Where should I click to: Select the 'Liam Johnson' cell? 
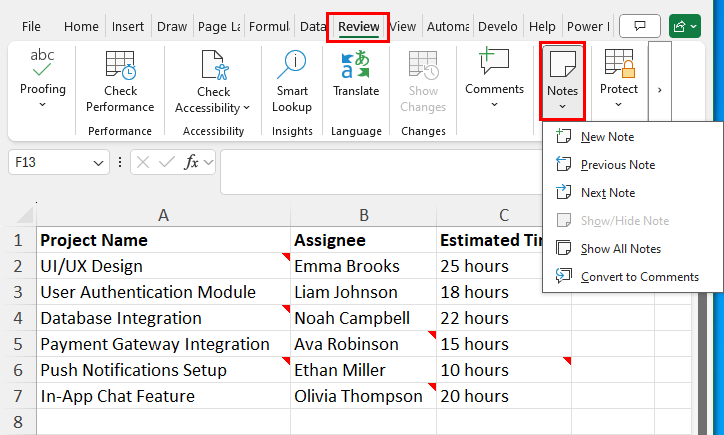[364, 292]
